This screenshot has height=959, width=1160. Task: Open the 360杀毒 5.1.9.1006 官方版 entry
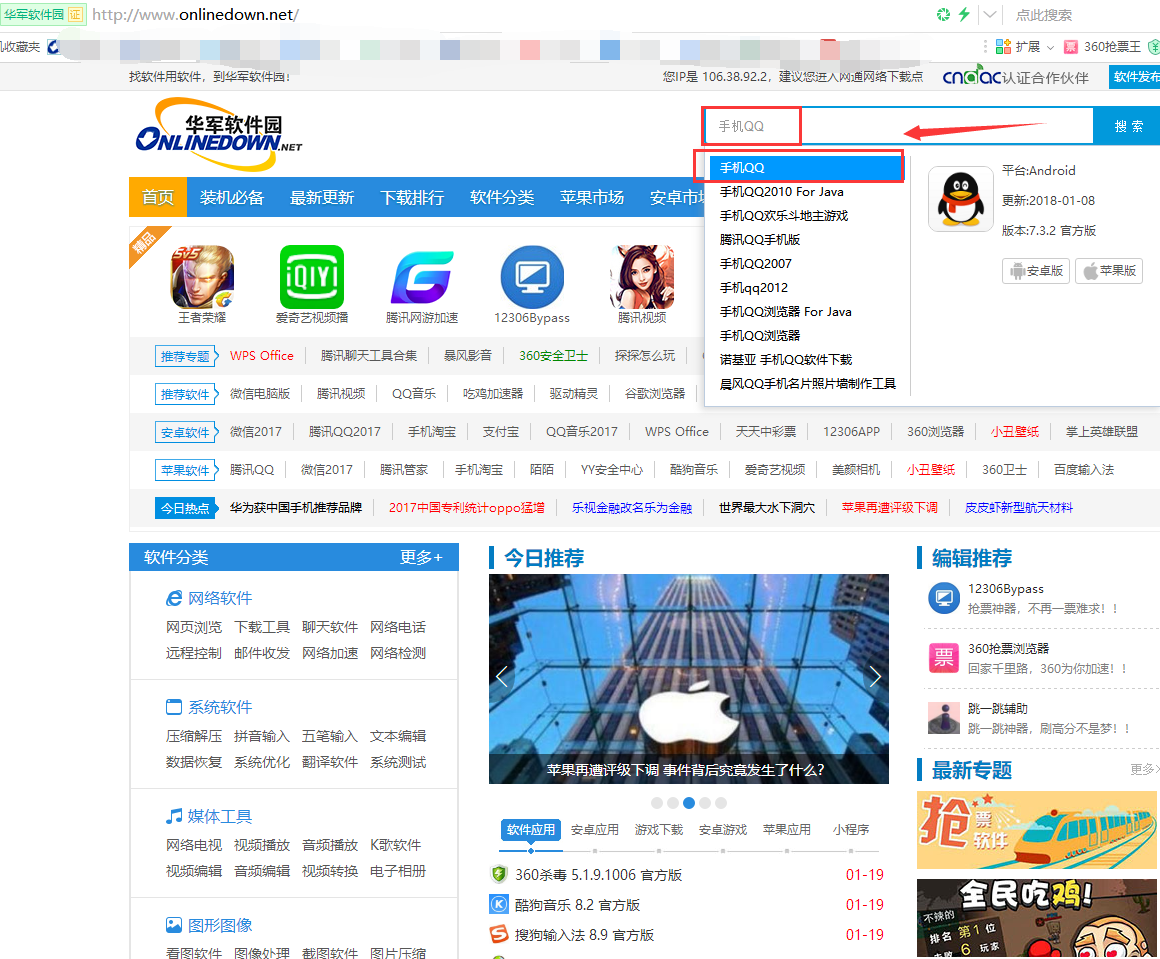[x=598, y=875]
